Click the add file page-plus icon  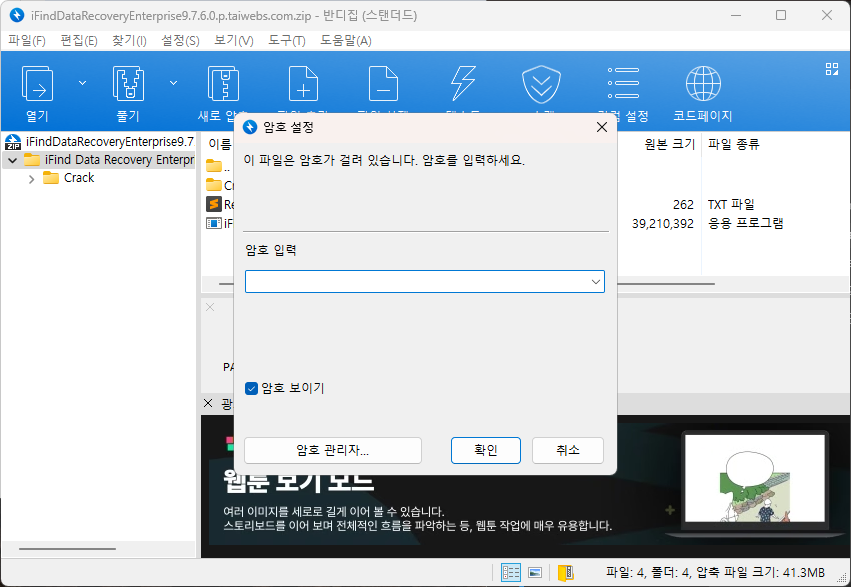coord(303,84)
